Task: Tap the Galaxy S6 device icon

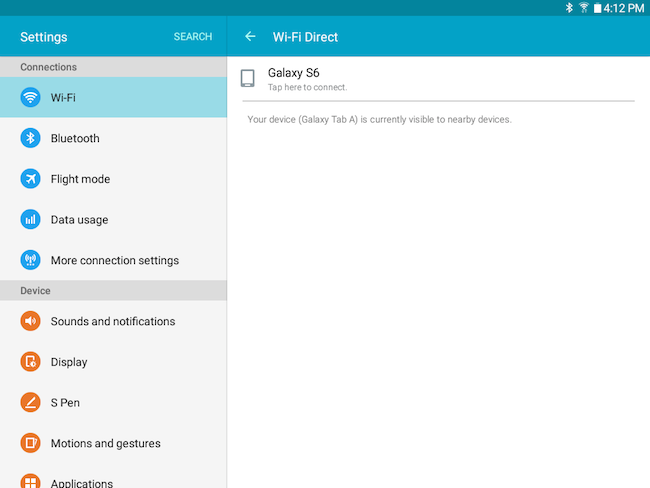Action: click(247, 78)
